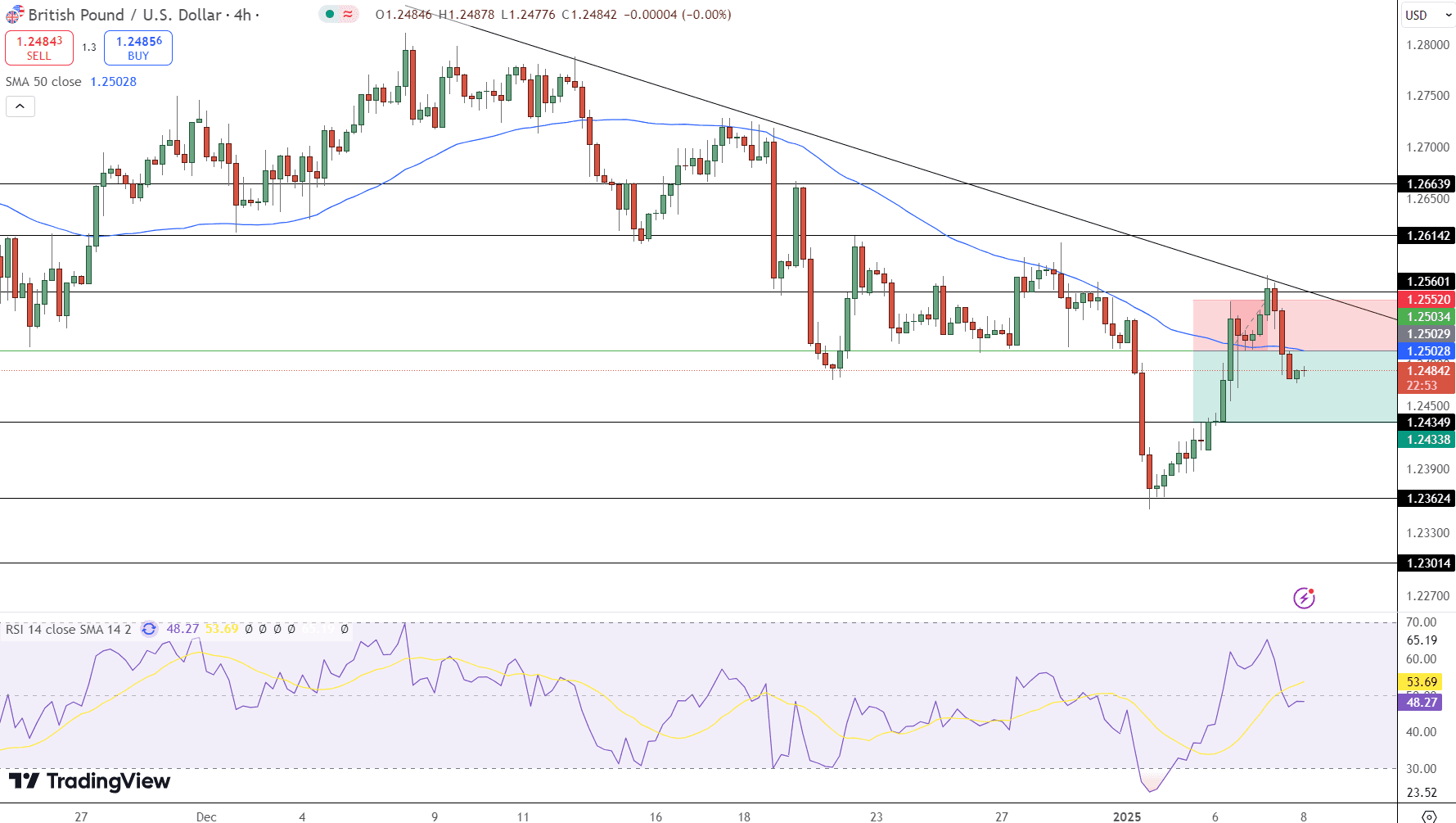The width and height of the screenshot is (1456, 823).
Task: Click the green 1.24338 target price label
Action: pyautogui.click(x=1428, y=439)
